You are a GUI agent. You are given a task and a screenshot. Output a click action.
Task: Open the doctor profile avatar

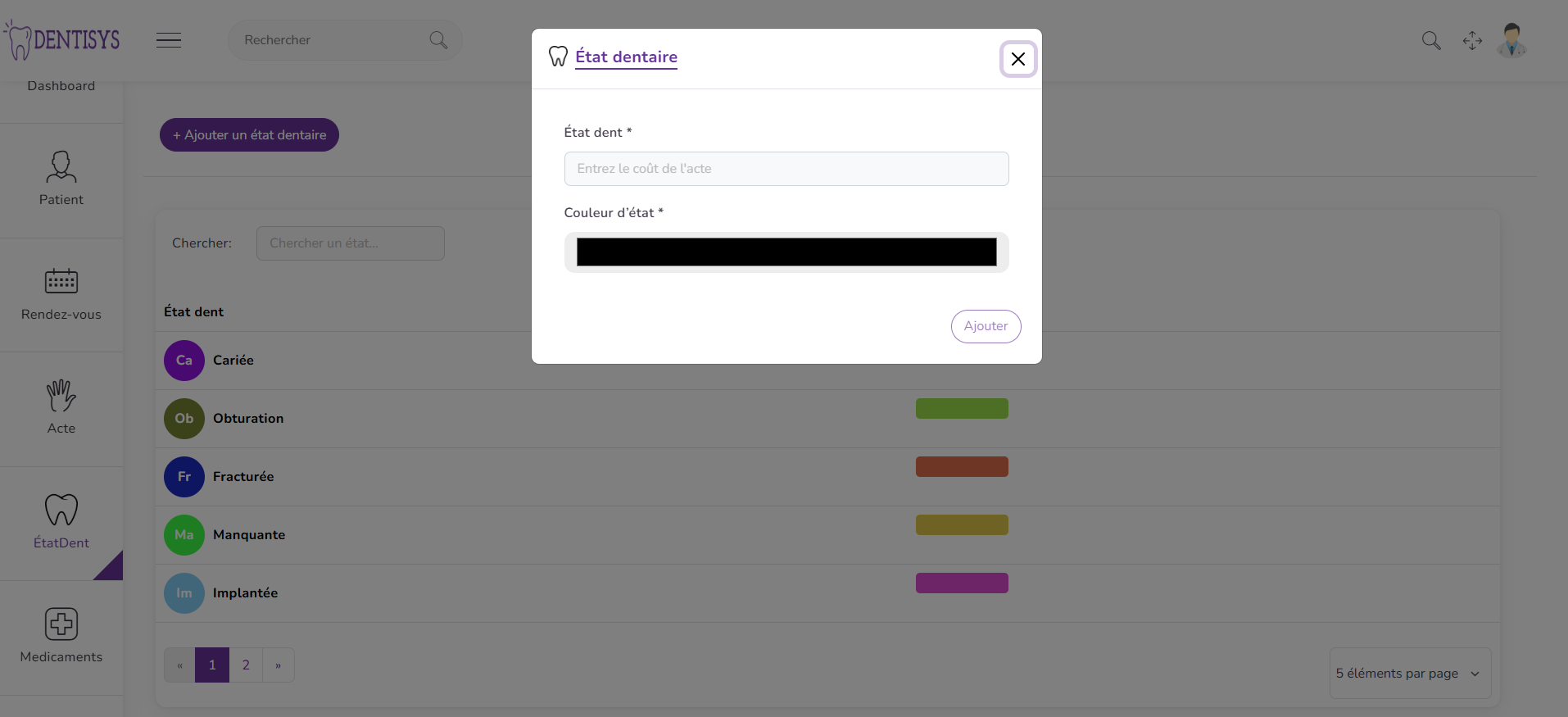point(1511,40)
